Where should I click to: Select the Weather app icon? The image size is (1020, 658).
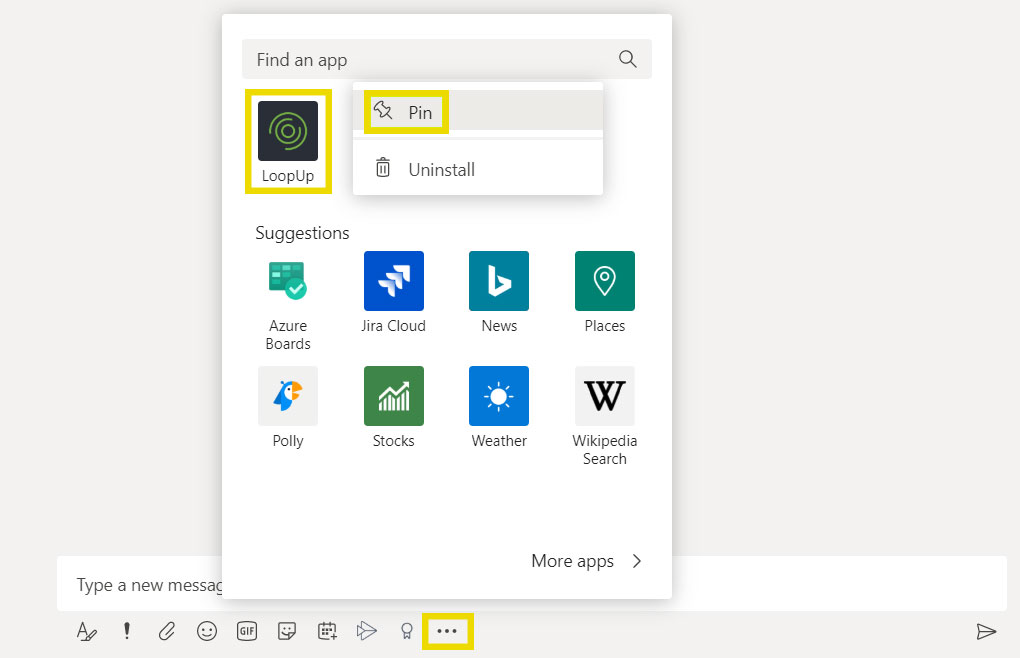point(498,396)
